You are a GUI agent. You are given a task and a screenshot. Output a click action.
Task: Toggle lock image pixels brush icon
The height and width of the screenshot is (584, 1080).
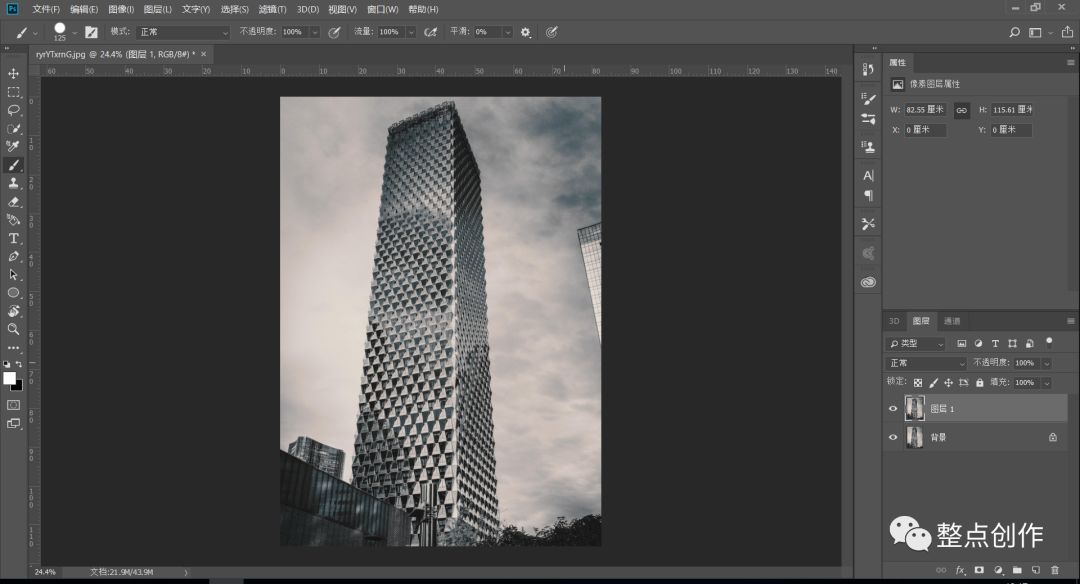click(x=933, y=383)
